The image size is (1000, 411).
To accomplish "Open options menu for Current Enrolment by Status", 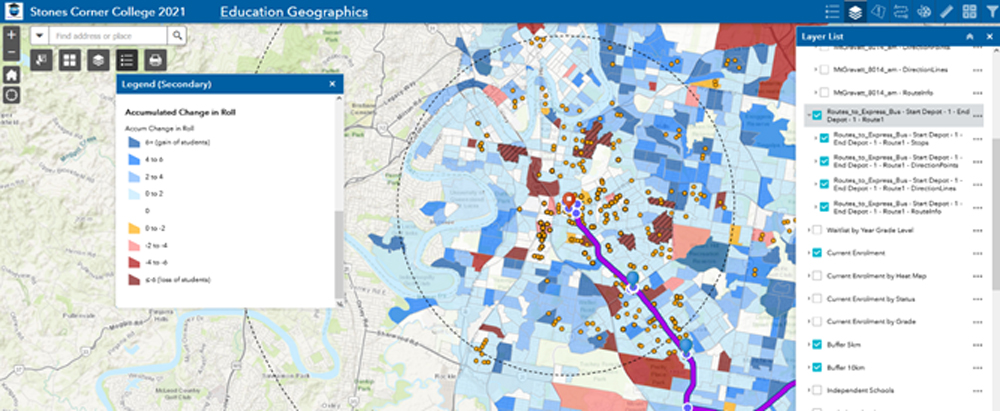I will point(977,299).
